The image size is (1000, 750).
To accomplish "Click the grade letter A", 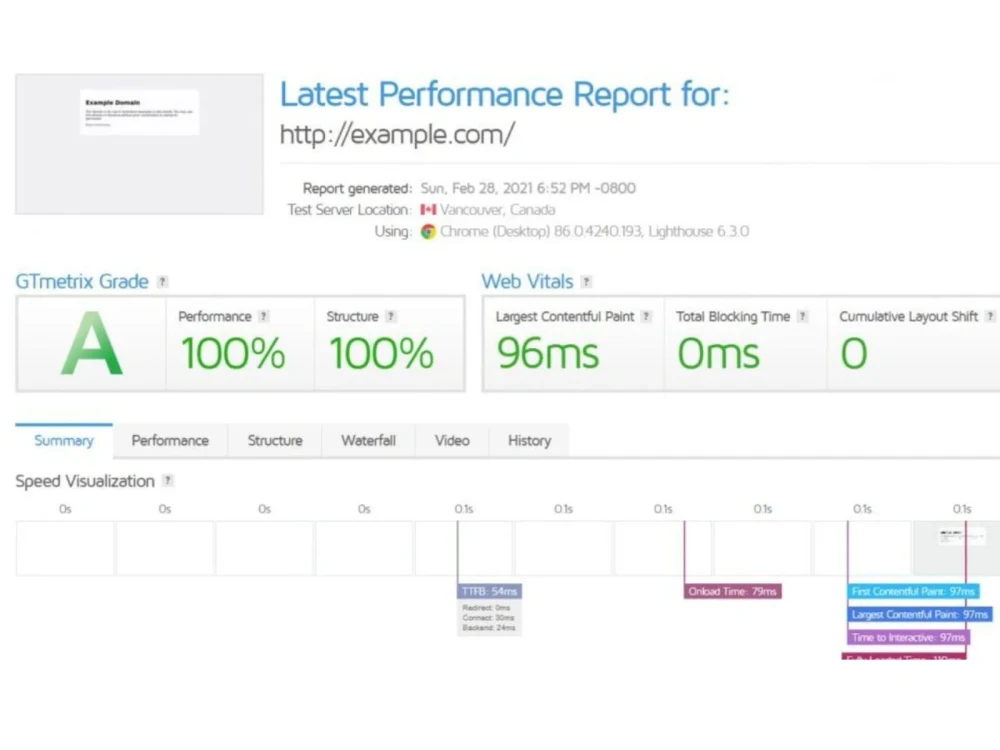I will [x=92, y=344].
